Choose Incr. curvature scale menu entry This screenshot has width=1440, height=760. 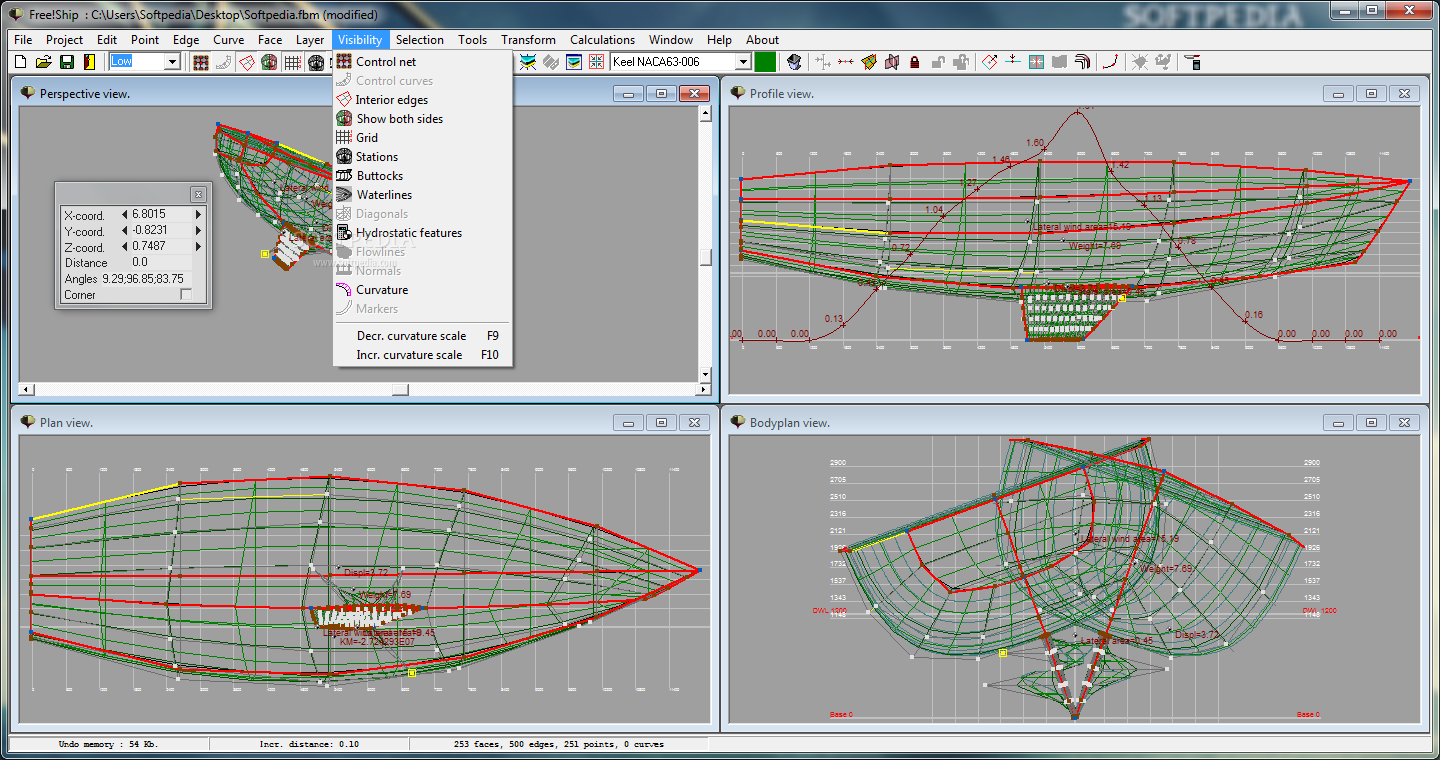coord(423,355)
